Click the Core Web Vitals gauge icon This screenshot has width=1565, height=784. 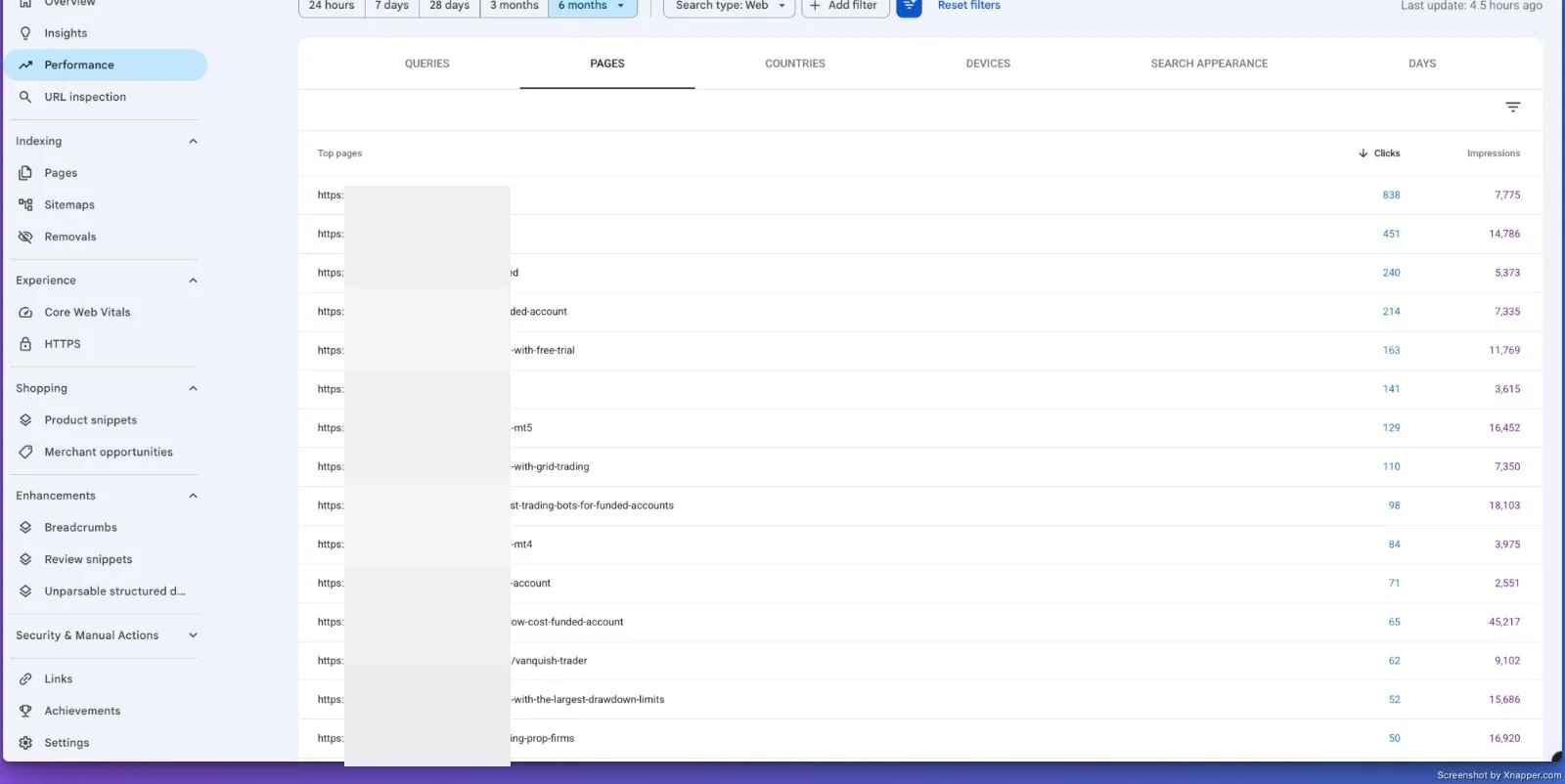25,313
